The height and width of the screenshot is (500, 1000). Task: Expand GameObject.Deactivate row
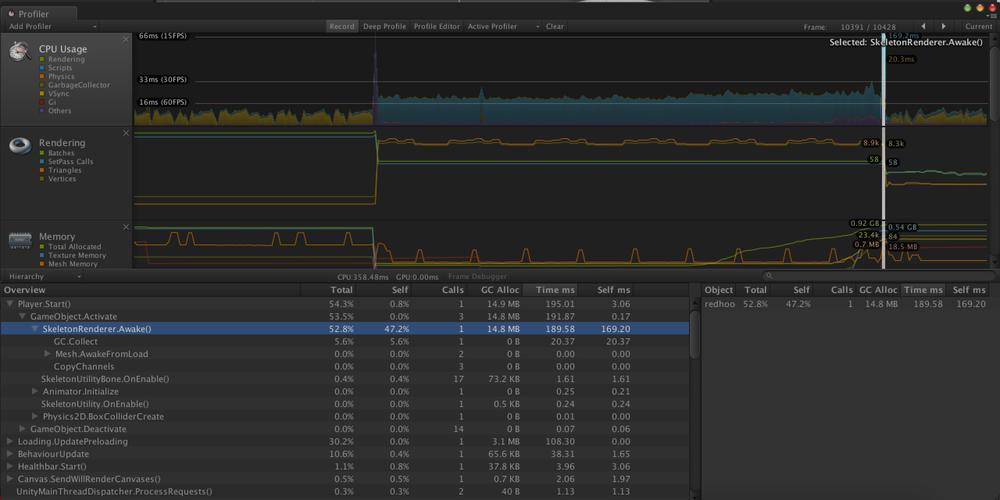[x=22, y=429]
